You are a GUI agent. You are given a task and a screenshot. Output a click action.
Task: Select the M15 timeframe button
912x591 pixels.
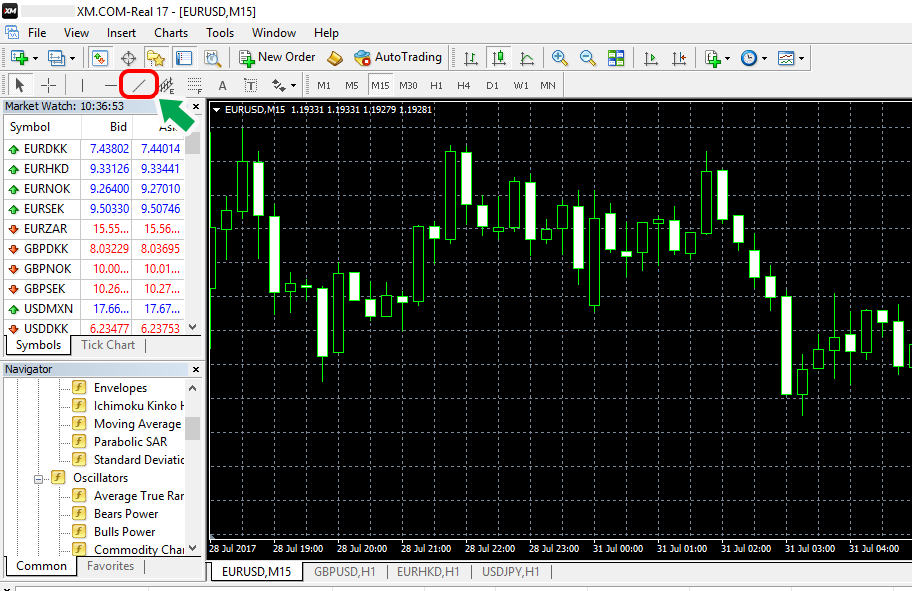point(380,86)
